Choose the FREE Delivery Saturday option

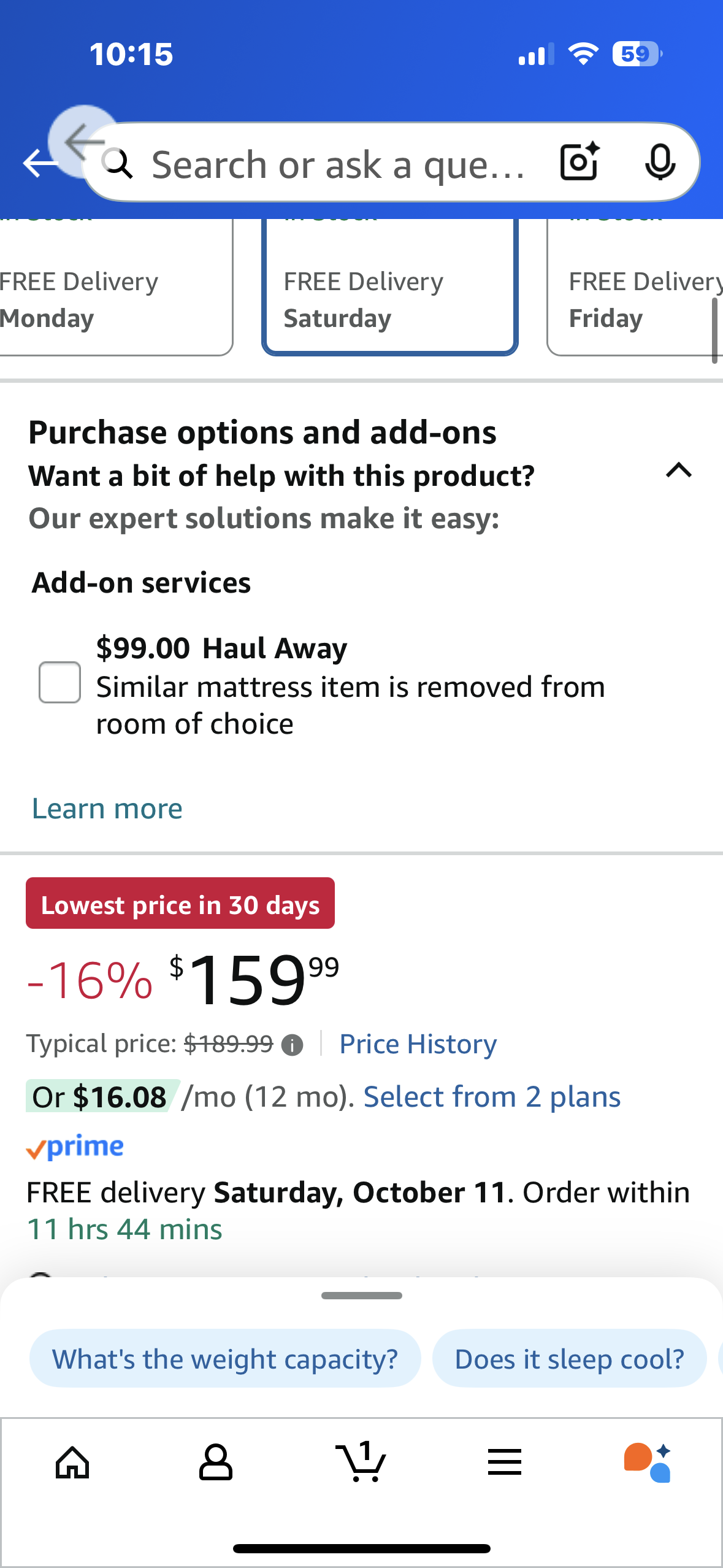(x=390, y=301)
